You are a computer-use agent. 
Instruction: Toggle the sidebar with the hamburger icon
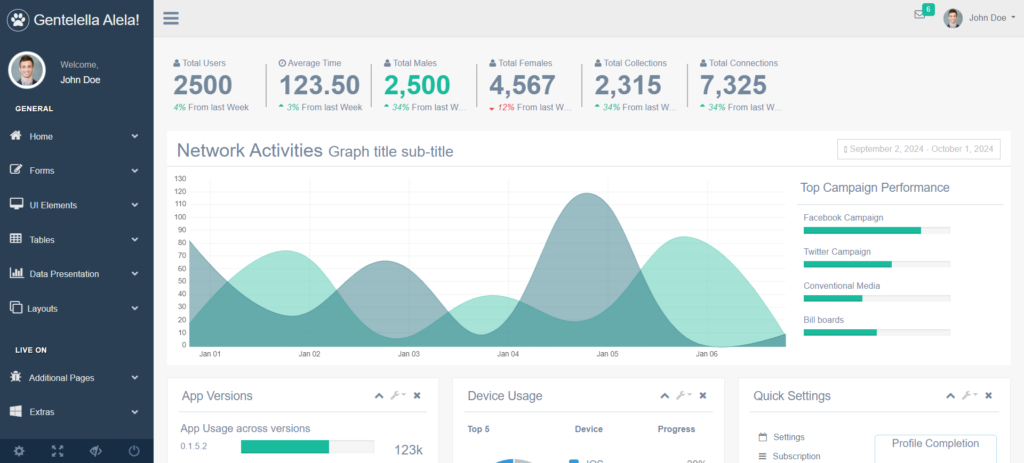pyautogui.click(x=171, y=18)
